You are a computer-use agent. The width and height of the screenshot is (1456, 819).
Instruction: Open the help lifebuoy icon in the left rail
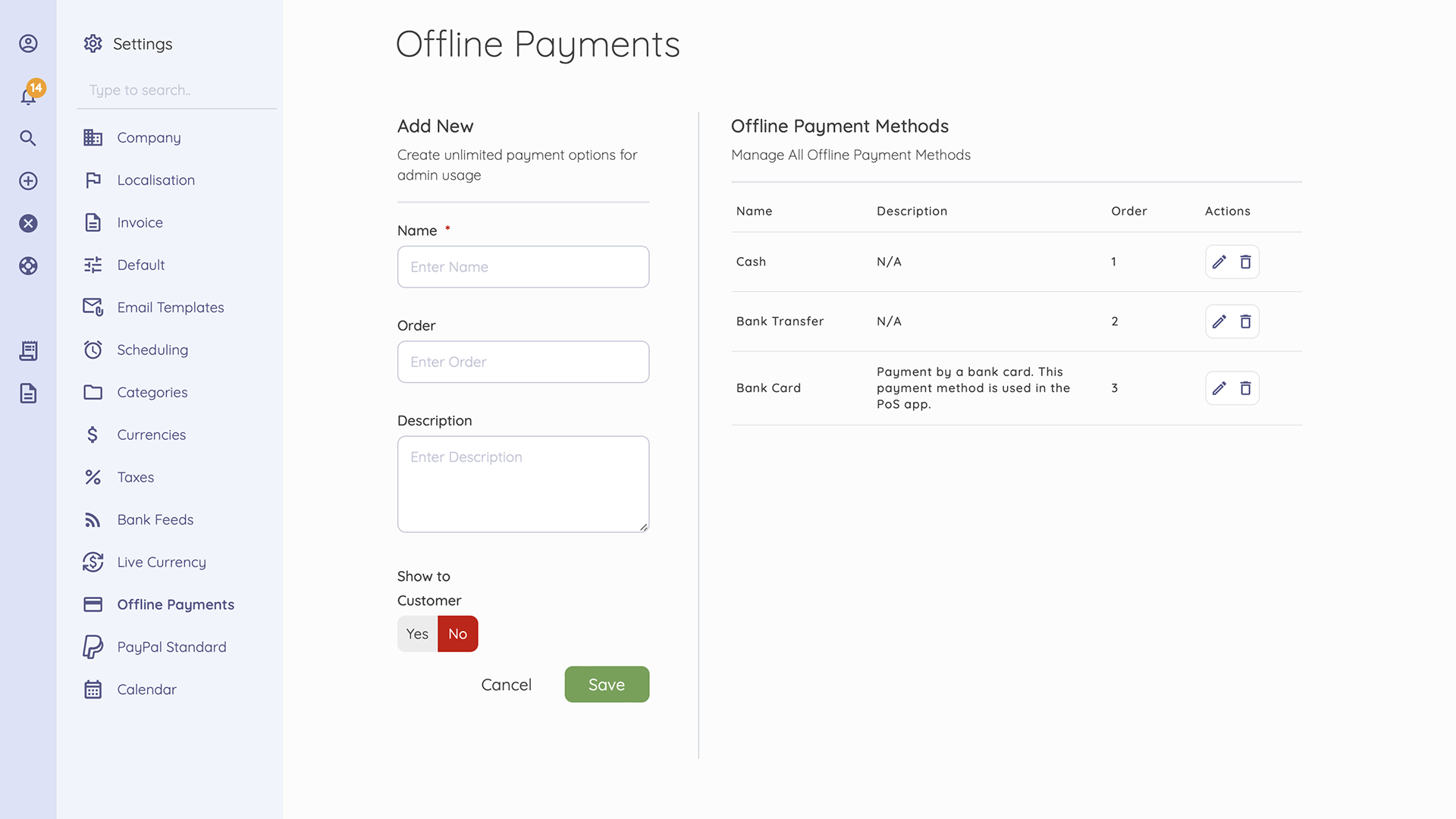click(x=28, y=266)
